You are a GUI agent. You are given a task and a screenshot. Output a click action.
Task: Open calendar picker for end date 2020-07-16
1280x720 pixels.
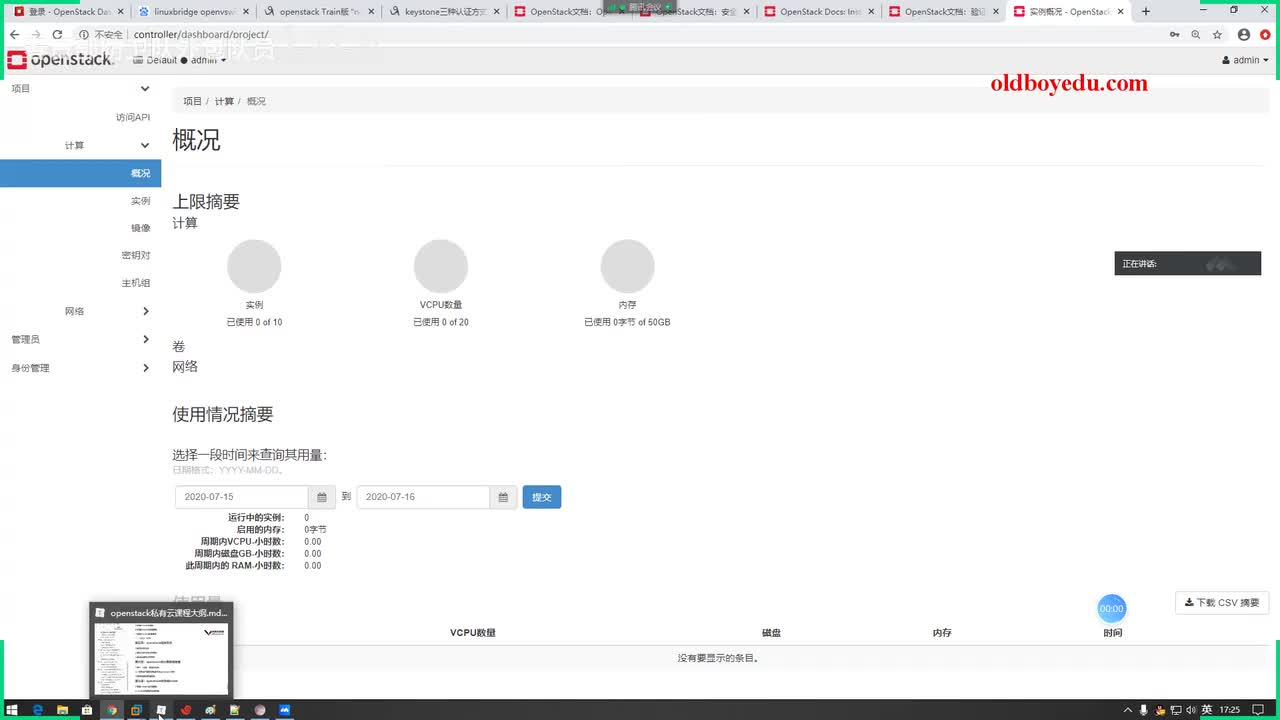point(503,497)
